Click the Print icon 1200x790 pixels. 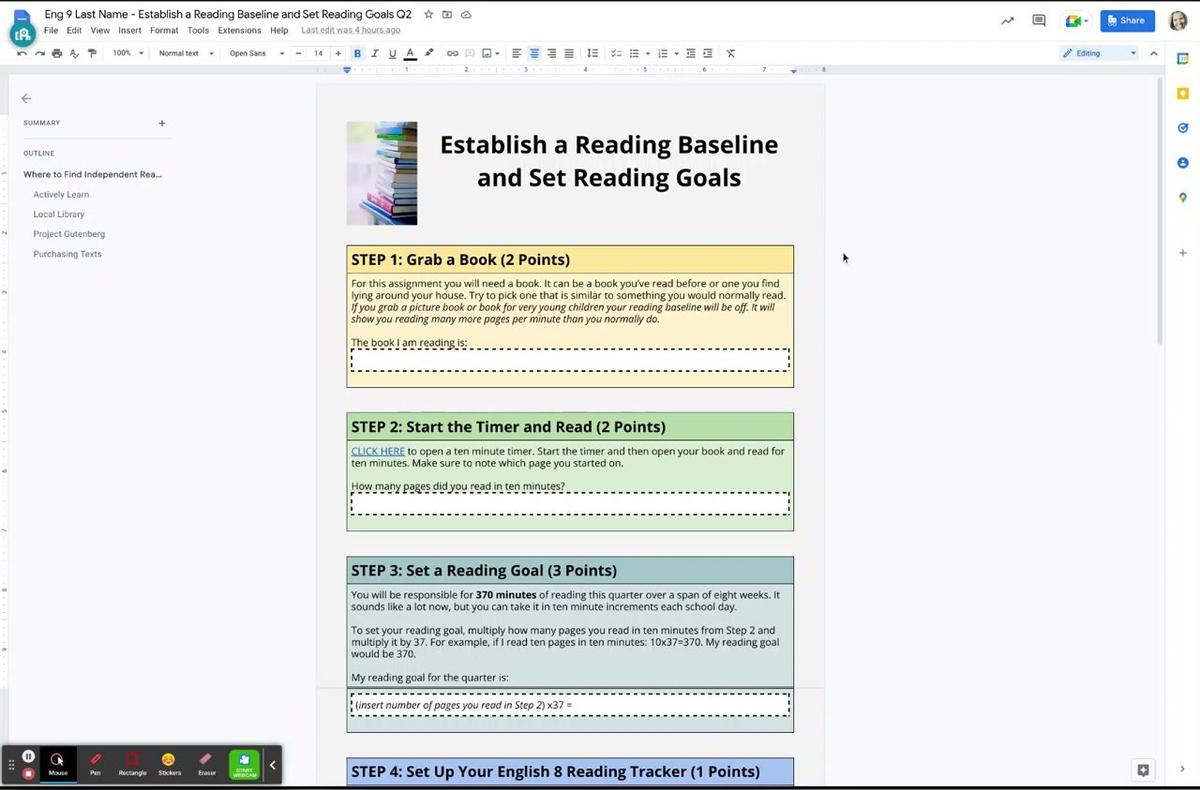point(56,53)
